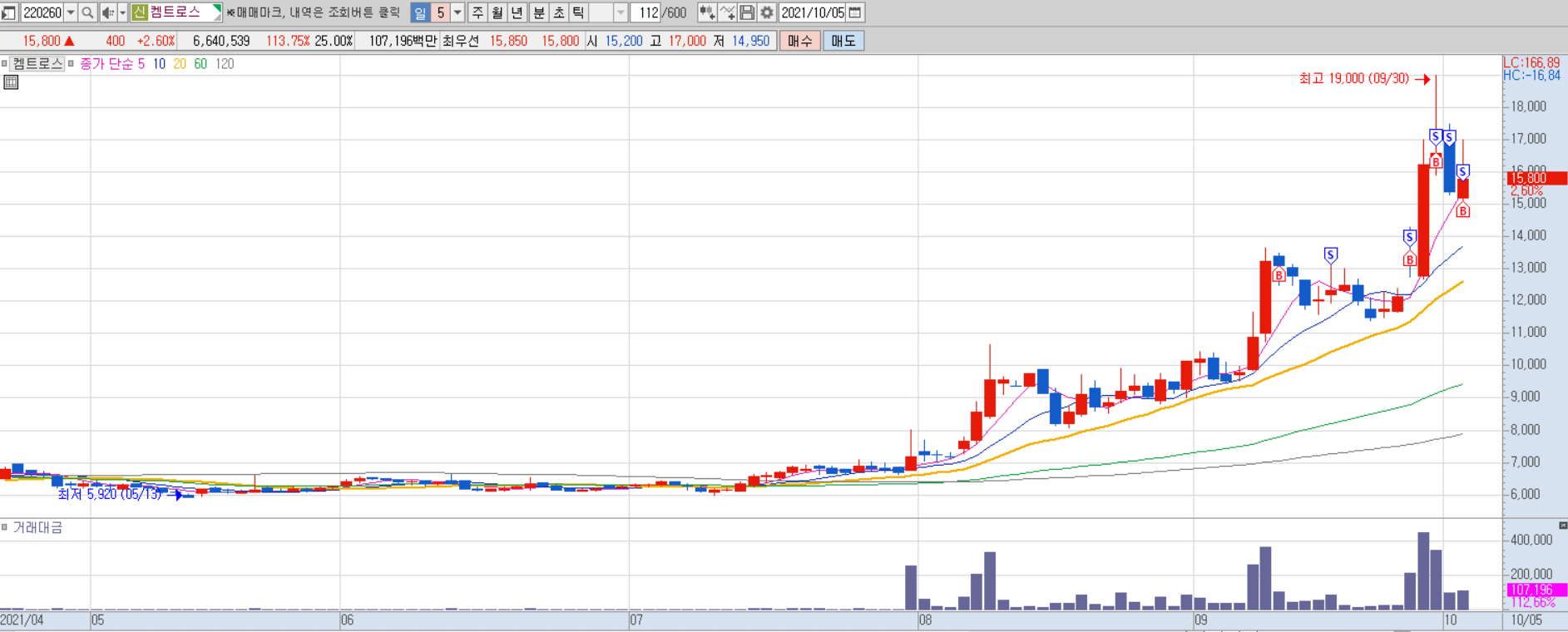Click the 거래대금 panel label

tap(37, 527)
